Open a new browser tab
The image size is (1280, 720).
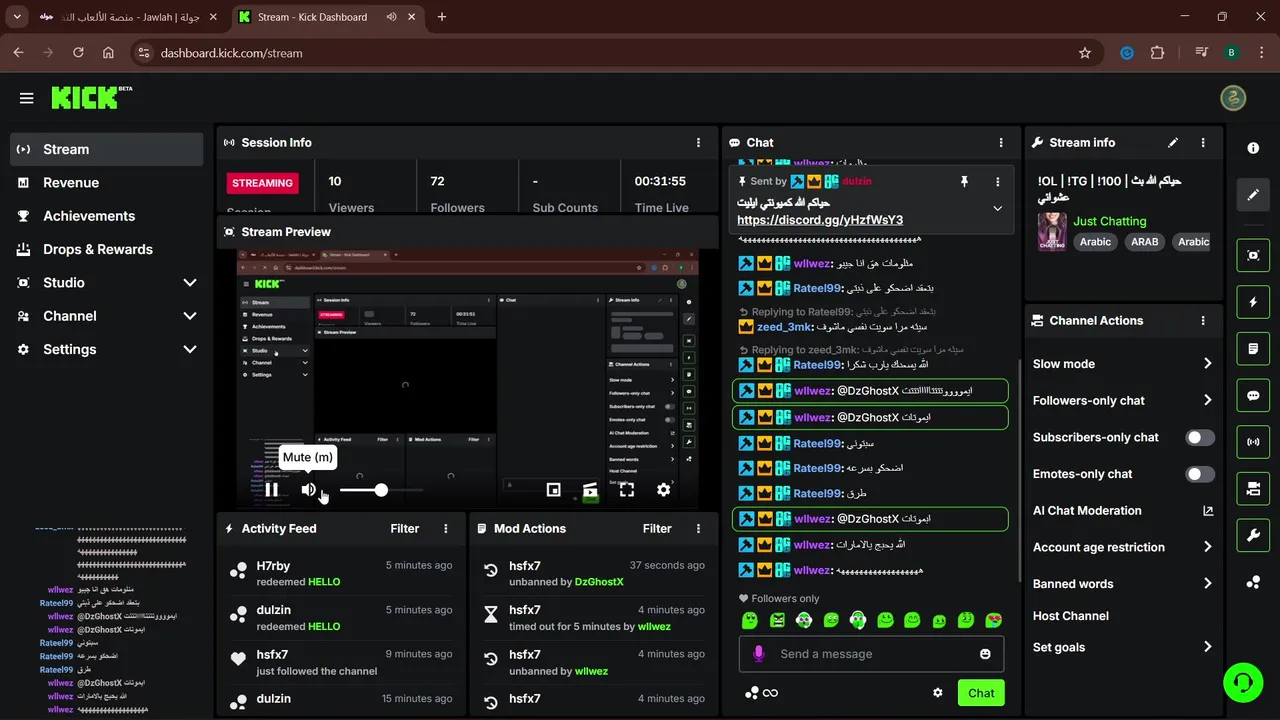[x=442, y=17]
